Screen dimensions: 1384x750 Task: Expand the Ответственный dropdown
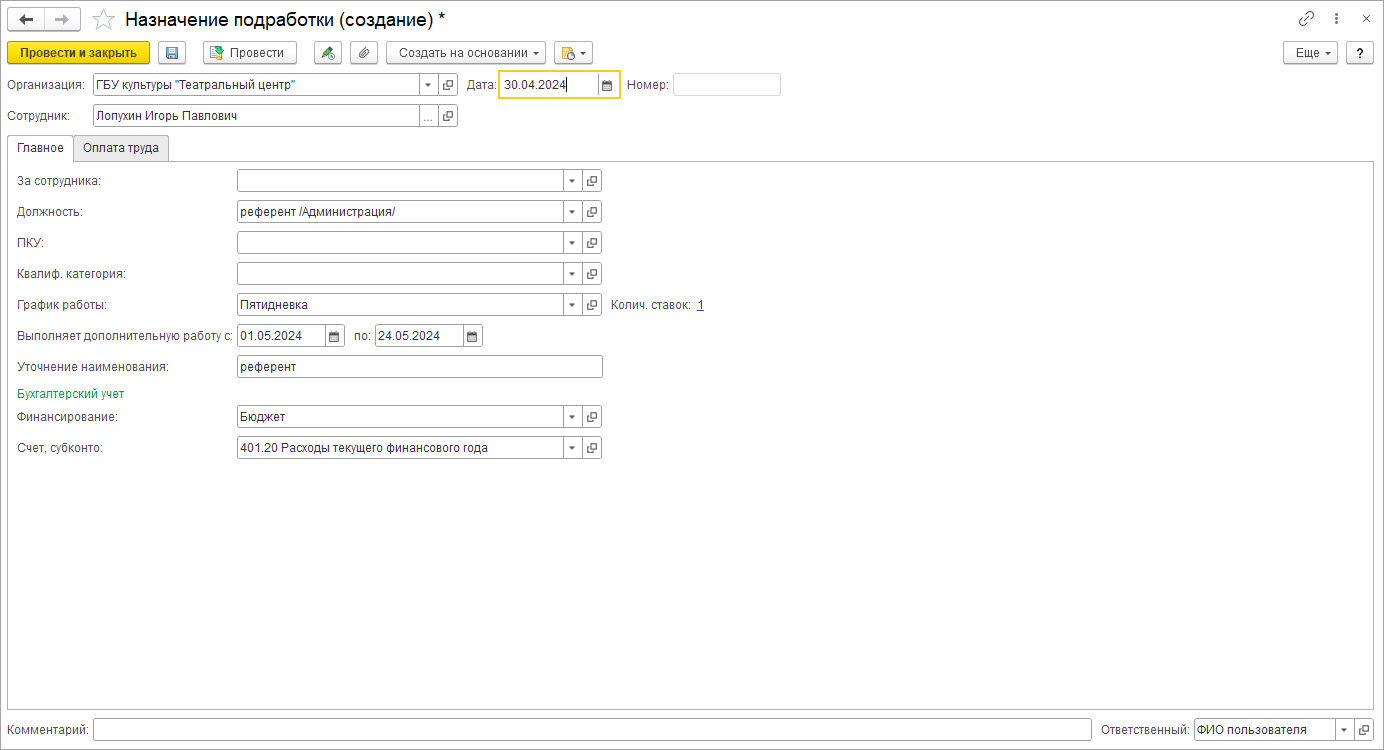(1345, 730)
